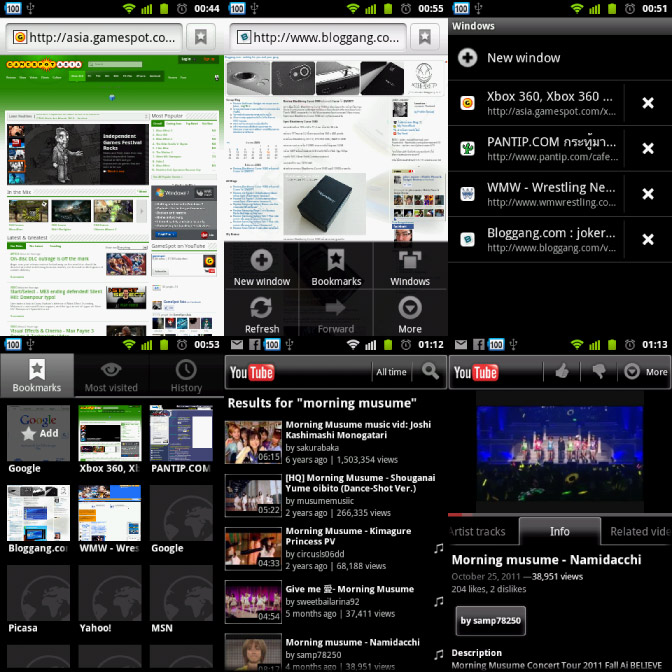The image size is (672, 672).
Task: Tap the bookmark star beside the bloggang URL
Action: (425, 37)
